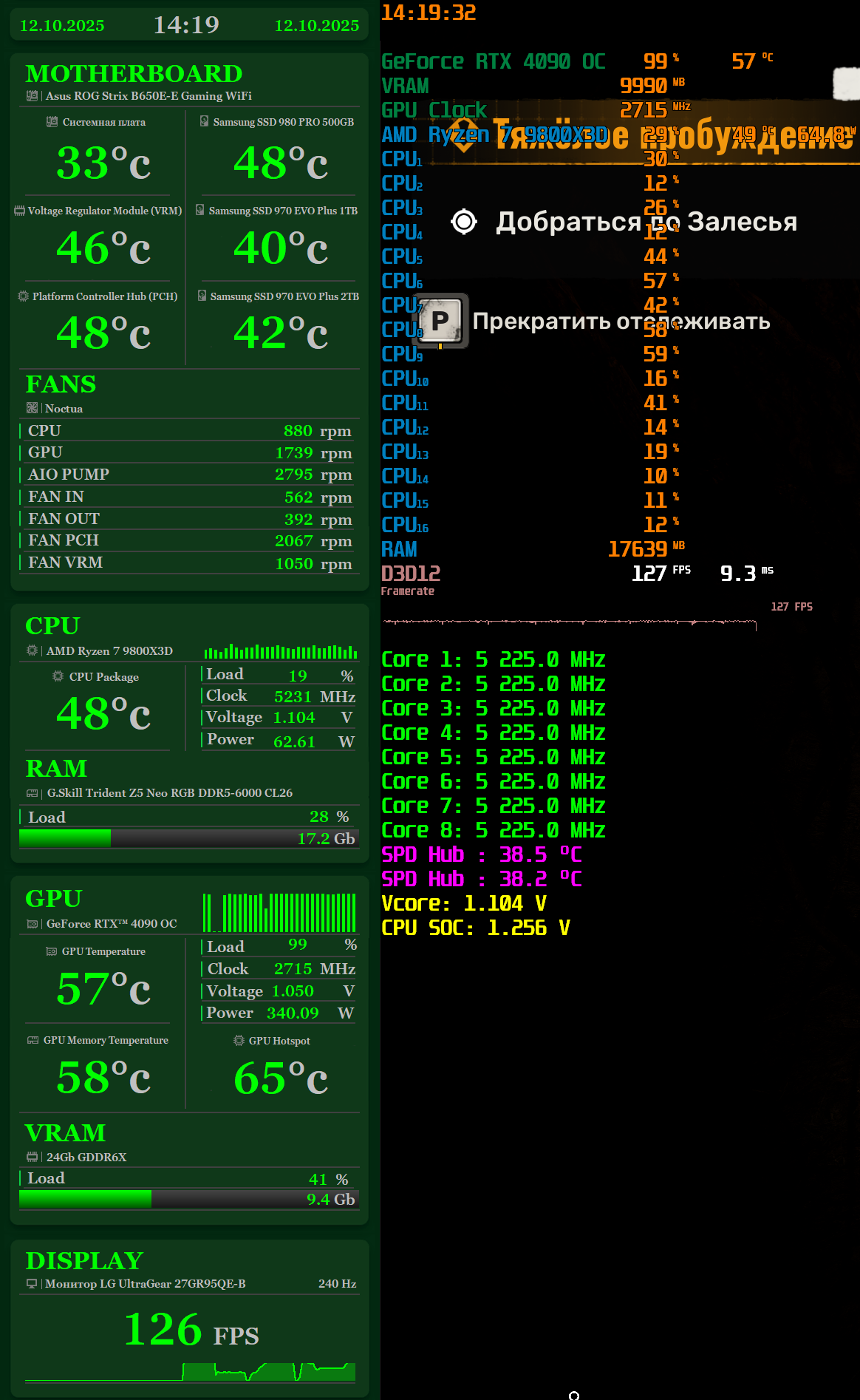Click the fan icon beside Noctua
Image resolution: width=860 pixels, height=1400 pixels.
tap(32, 408)
